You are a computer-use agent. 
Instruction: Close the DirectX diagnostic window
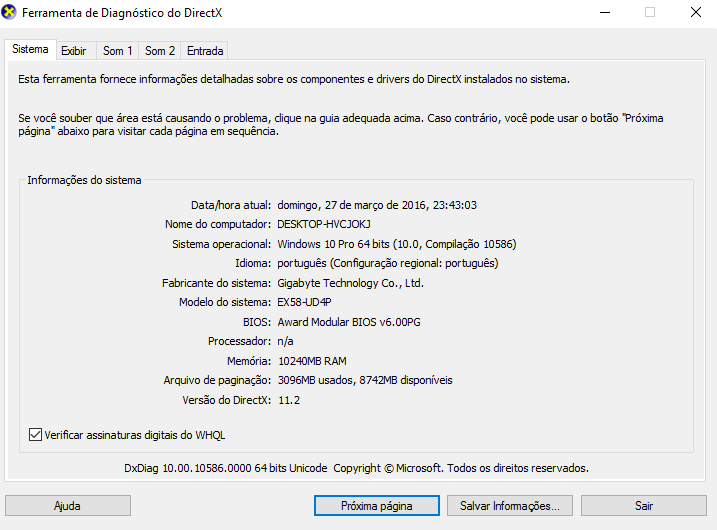[x=696, y=12]
